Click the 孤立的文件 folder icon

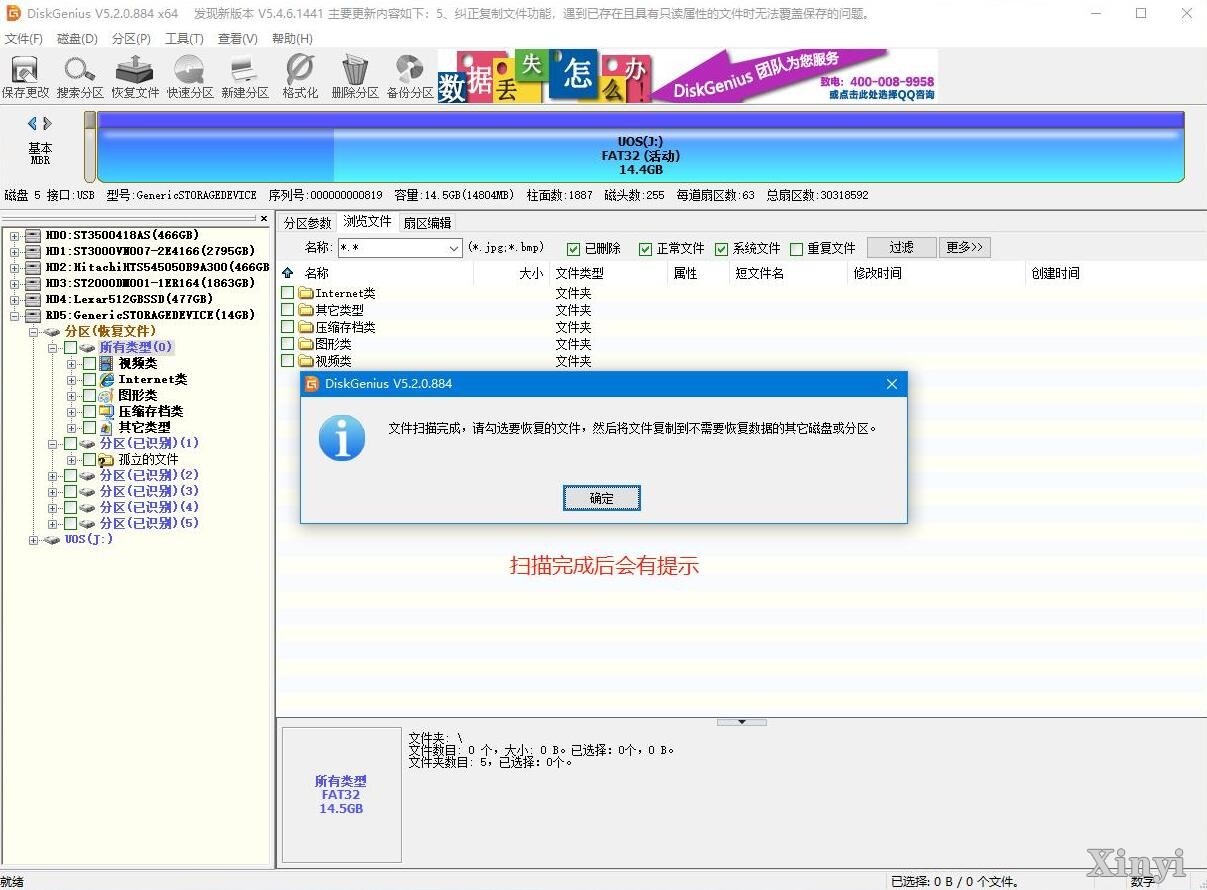pyautogui.click(x=106, y=459)
